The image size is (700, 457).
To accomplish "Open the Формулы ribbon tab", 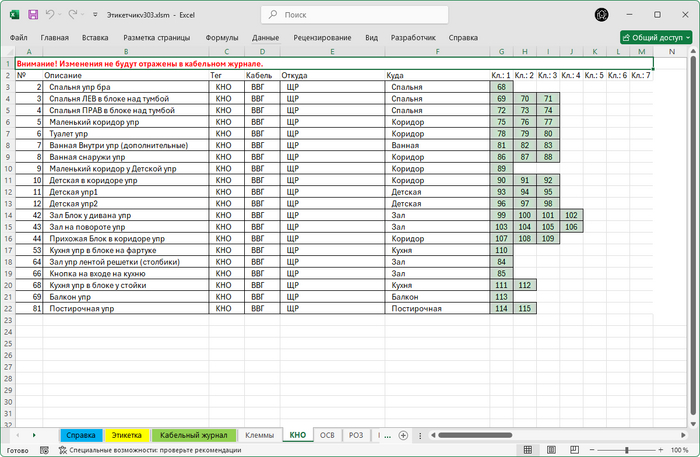I will point(221,37).
